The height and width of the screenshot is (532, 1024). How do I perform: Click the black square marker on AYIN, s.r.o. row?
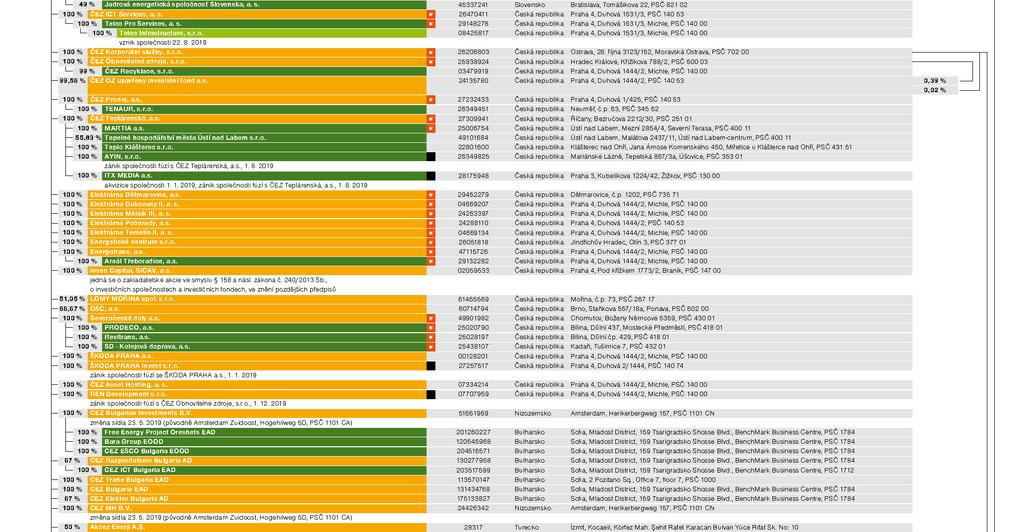[430, 157]
